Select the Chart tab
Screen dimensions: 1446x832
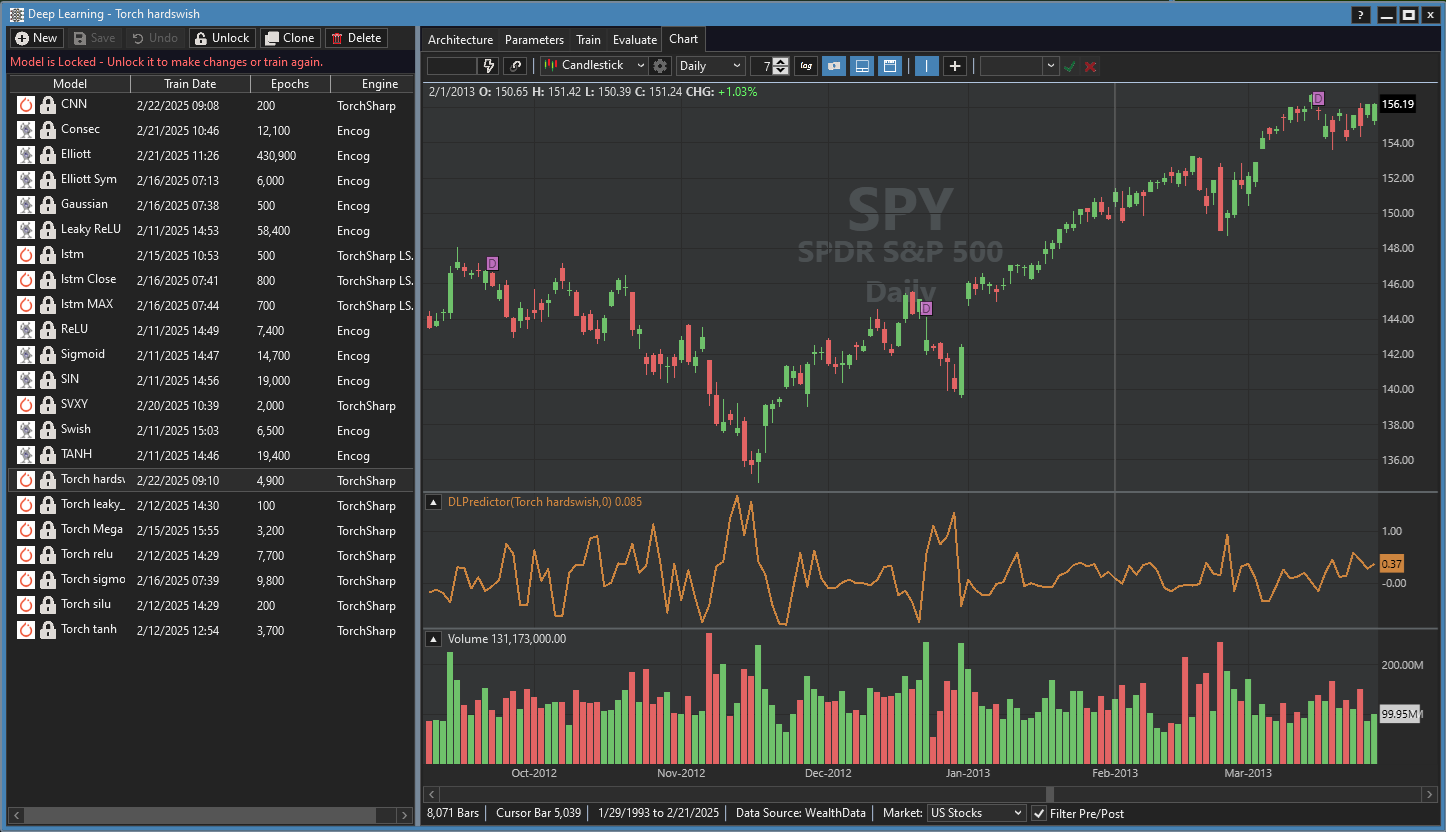pyautogui.click(x=684, y=39)
